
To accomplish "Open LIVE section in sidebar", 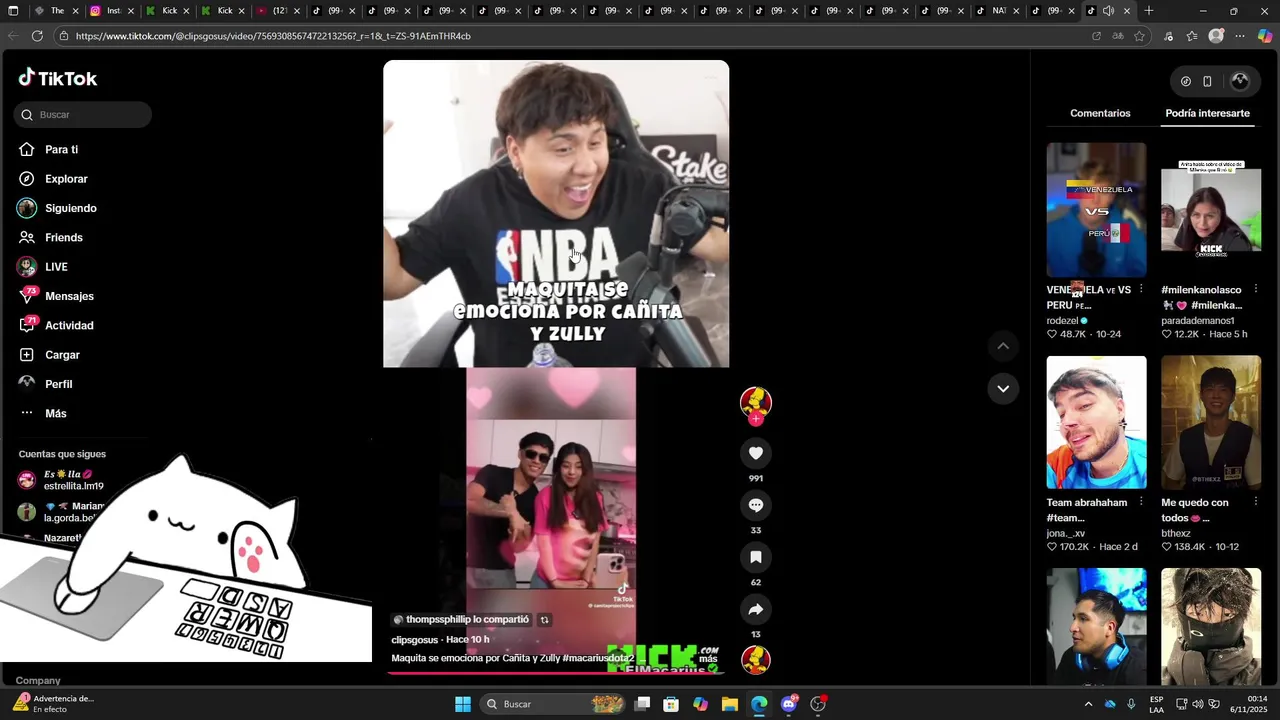I will (x=42, y=267).
